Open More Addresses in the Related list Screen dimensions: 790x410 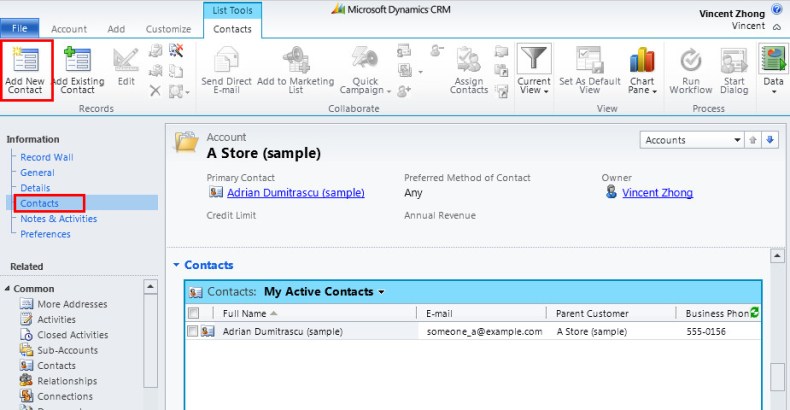click(72, 304)
